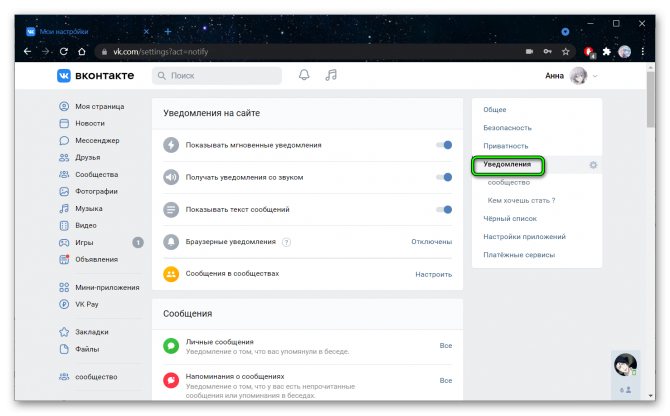Image resolution: width=670 pixels, height=416 pixels.
Task: Select Общее settings tab
Action: [495, 110]
